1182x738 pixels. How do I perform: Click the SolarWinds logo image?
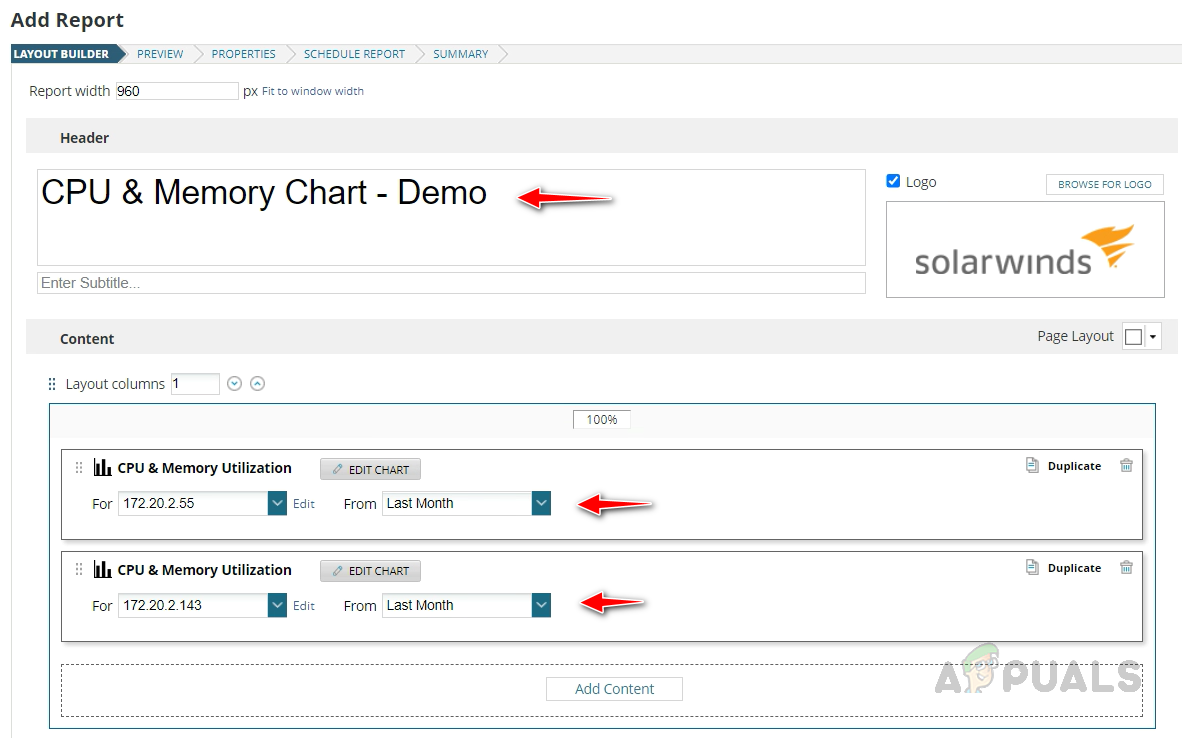pyautogui.click(x=1024, y=250)
